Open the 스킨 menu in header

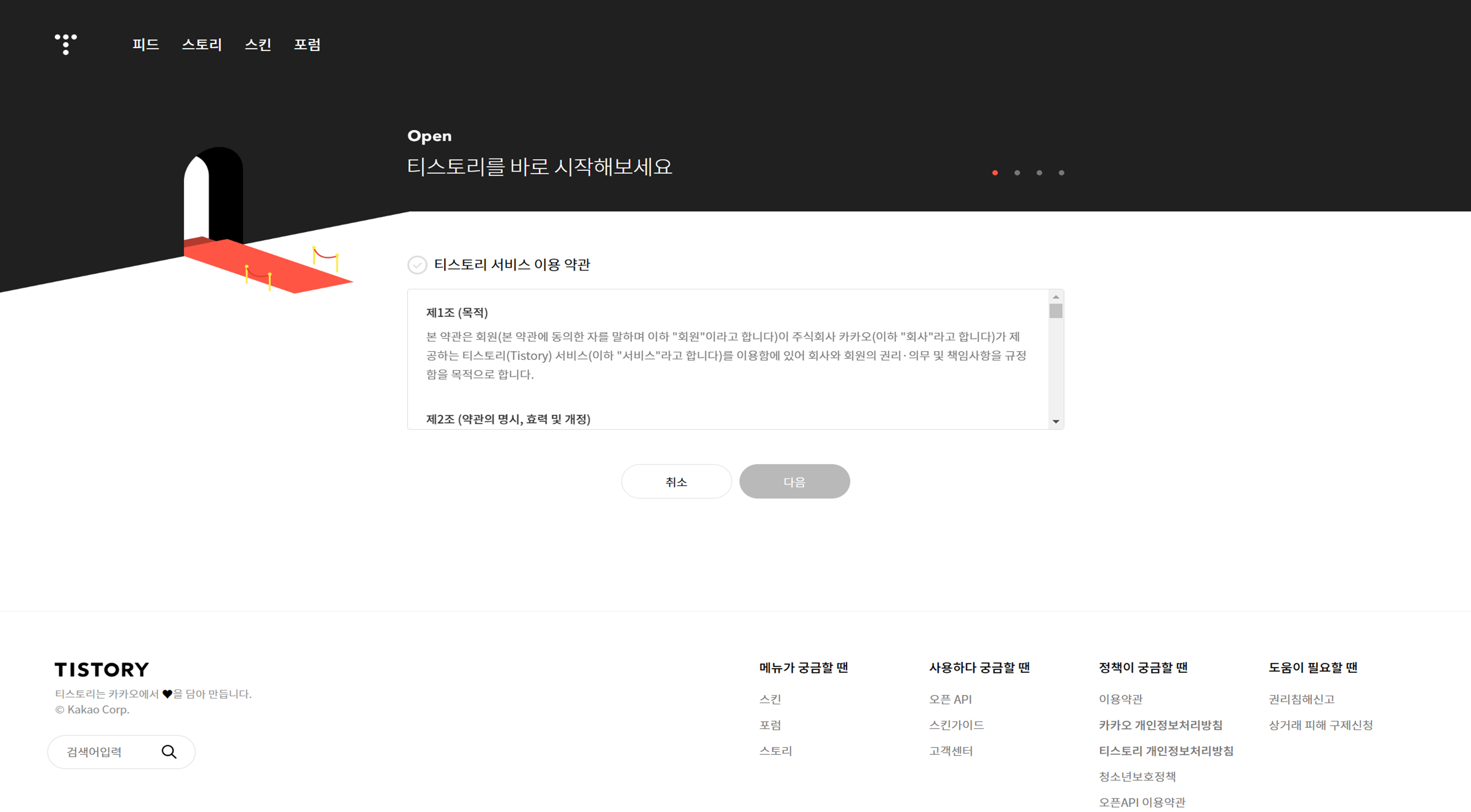258,44
